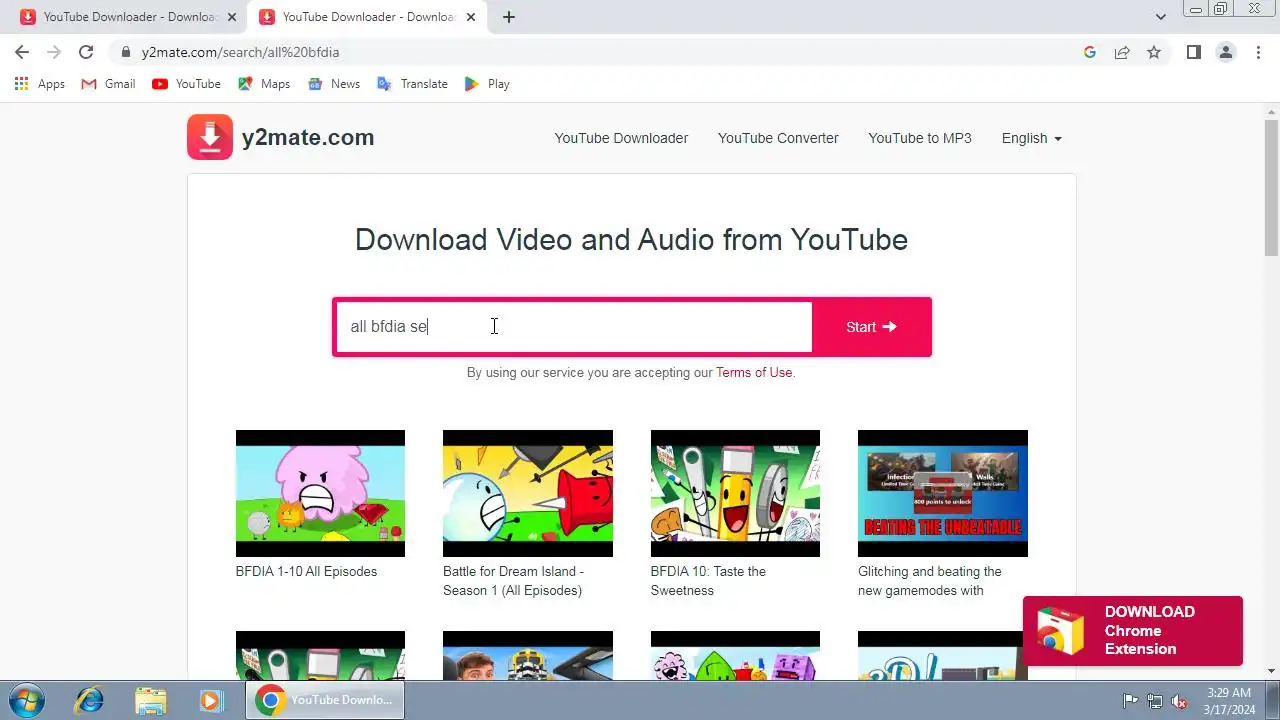This screenshot has height=720, width=1280.
Task: Switch to the first YouTube Downloader tab
Action: pos(127,17)
